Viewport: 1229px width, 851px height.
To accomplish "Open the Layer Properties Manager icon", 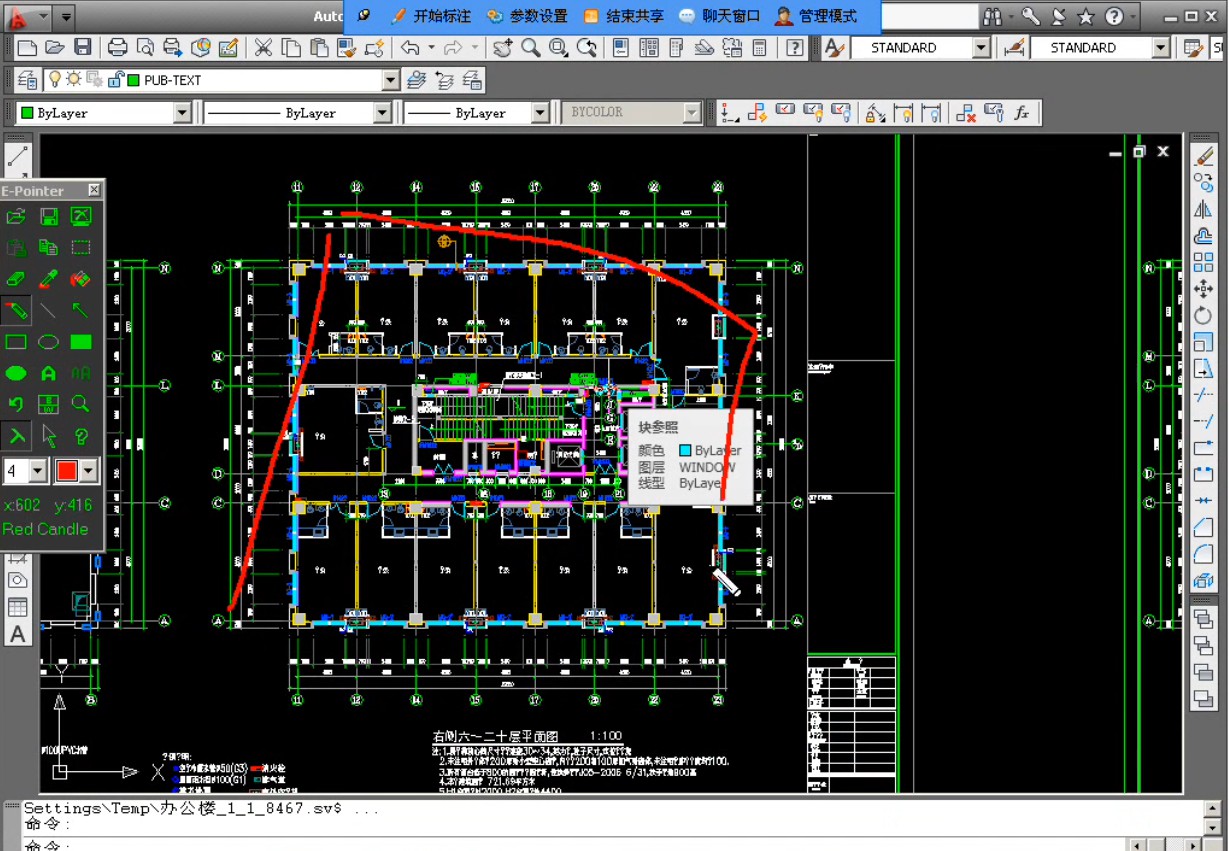I will click(x=27, y=80).
